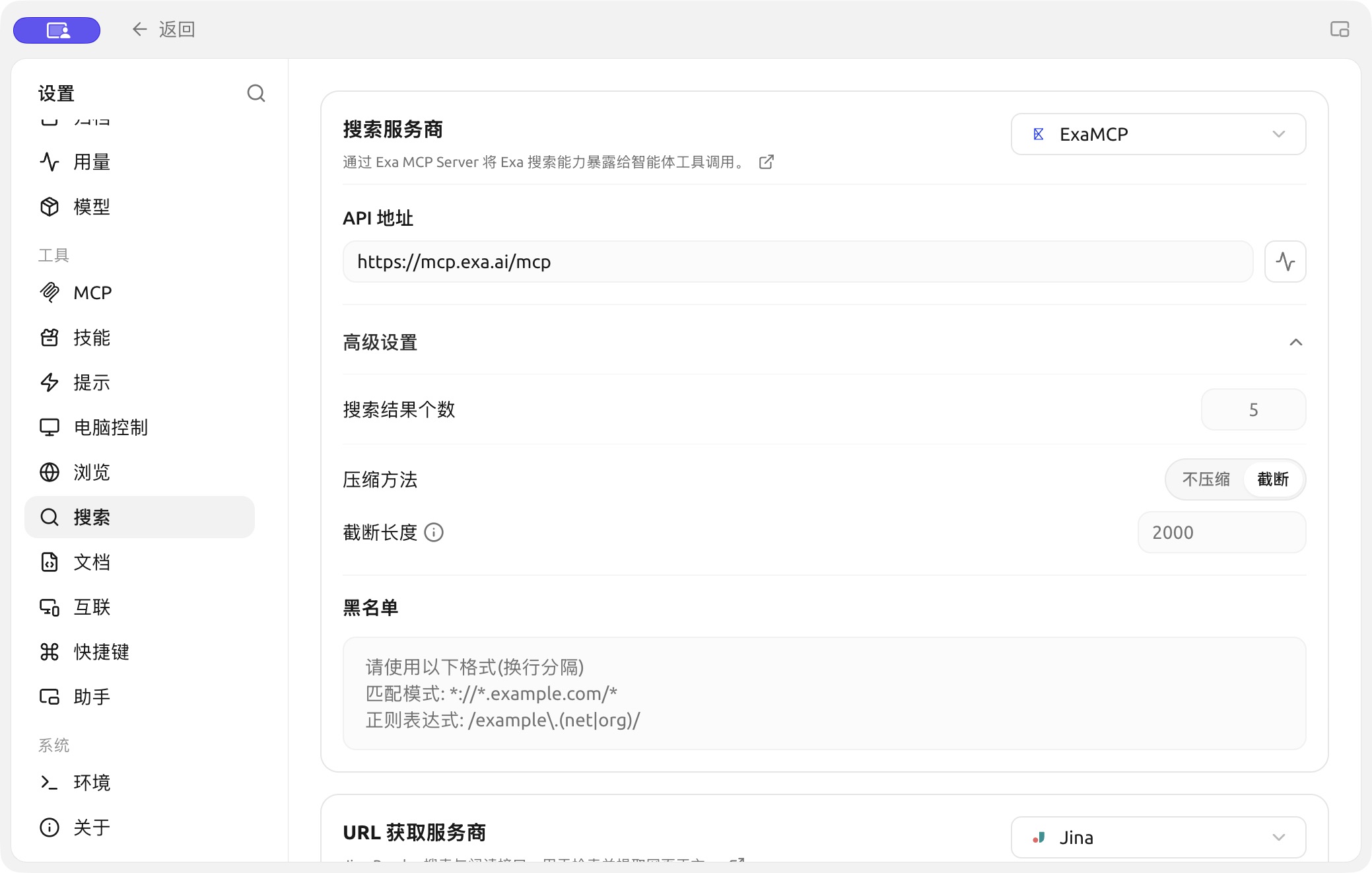Test API connection with pulse button
The image size is (1372, 873).
tap(1285, 262)
